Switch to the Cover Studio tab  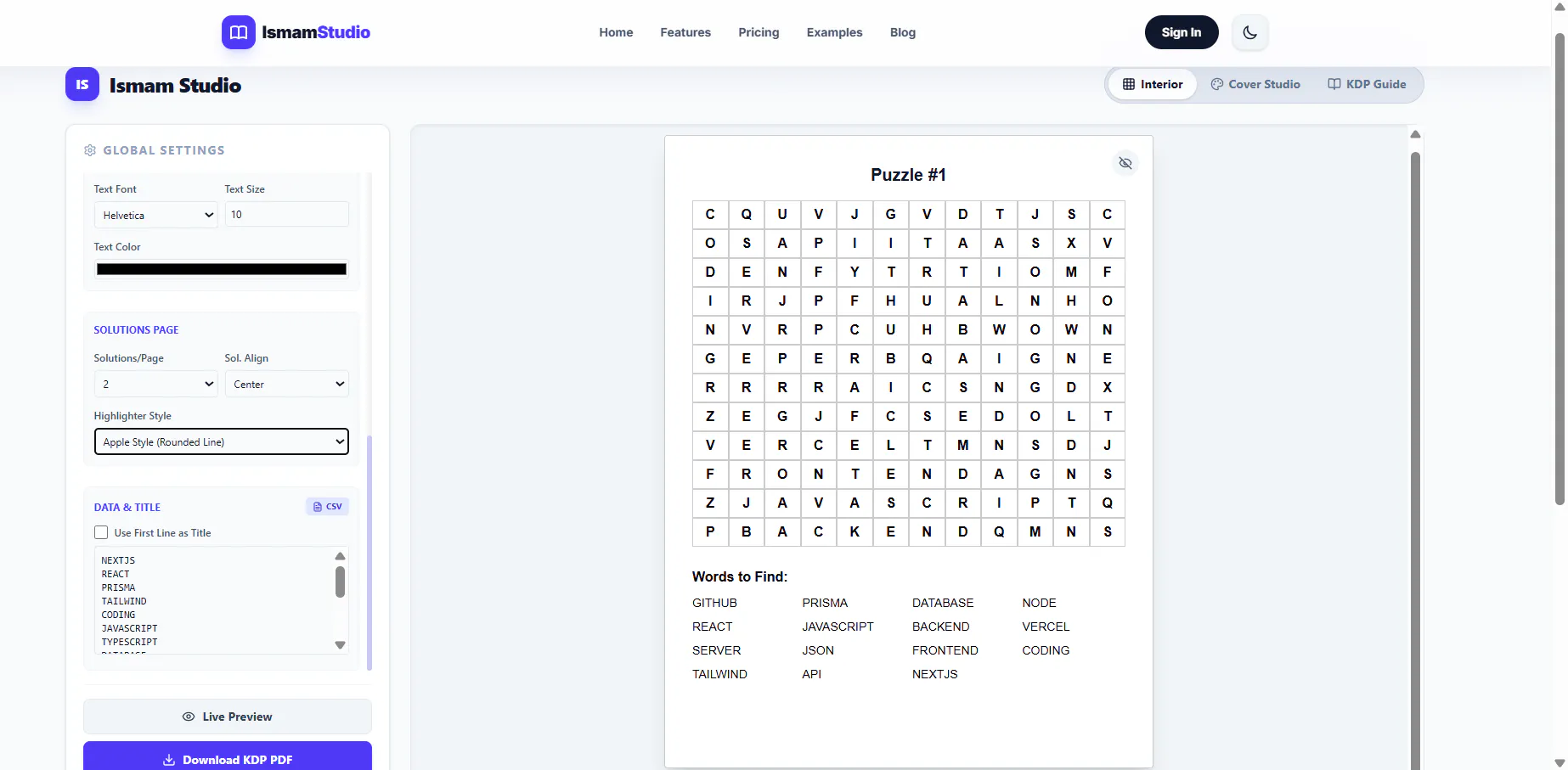click(1255, 84)
